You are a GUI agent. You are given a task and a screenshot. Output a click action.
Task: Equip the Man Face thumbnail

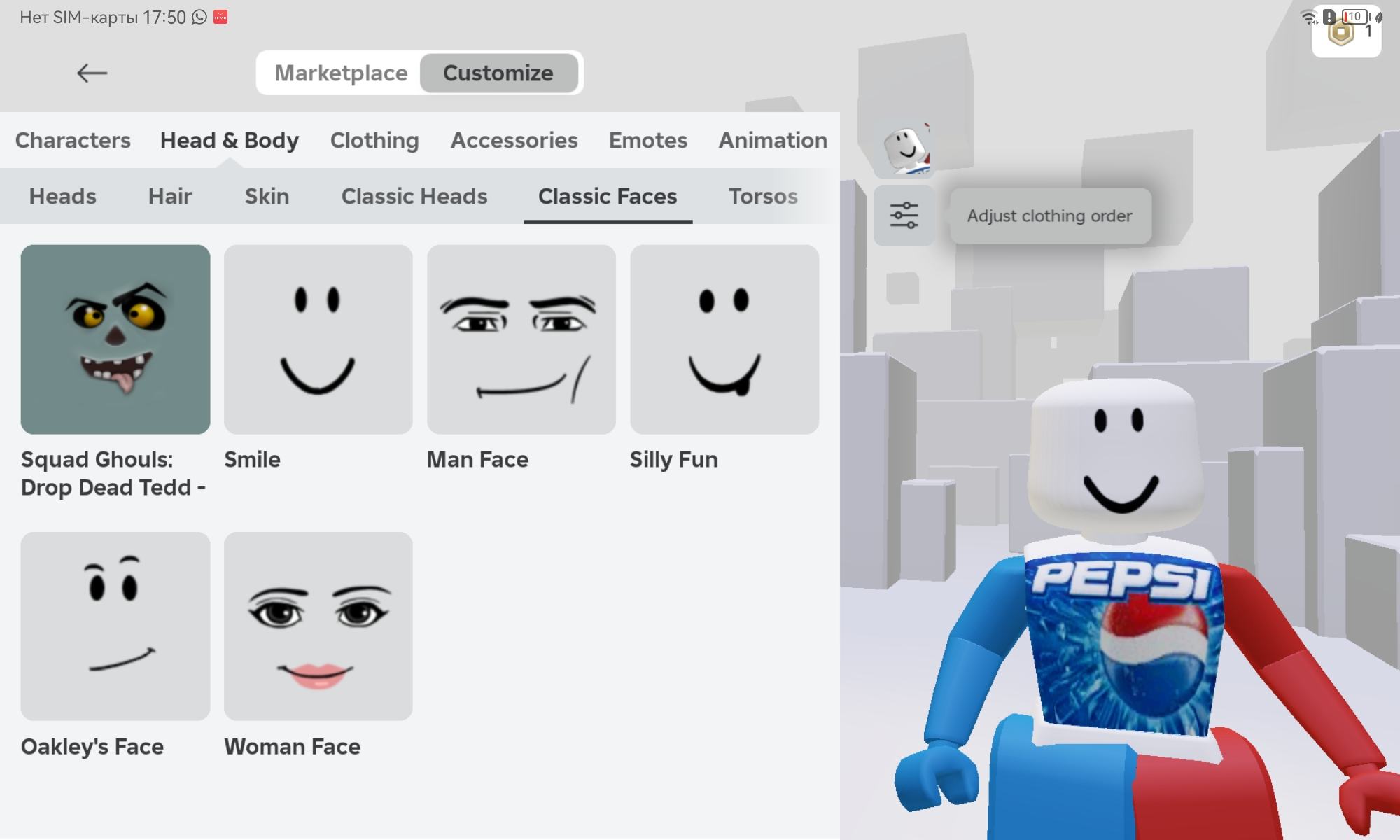pos(521,339)
